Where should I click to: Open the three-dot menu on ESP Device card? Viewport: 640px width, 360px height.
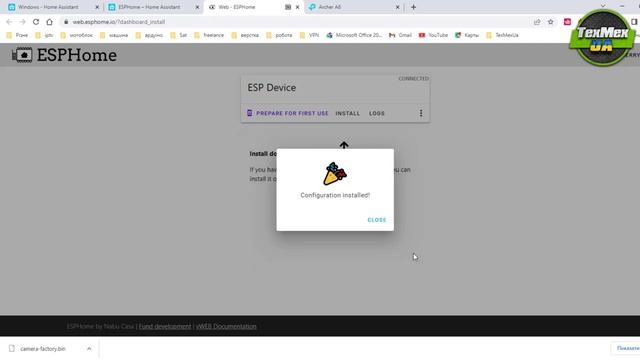421,113
